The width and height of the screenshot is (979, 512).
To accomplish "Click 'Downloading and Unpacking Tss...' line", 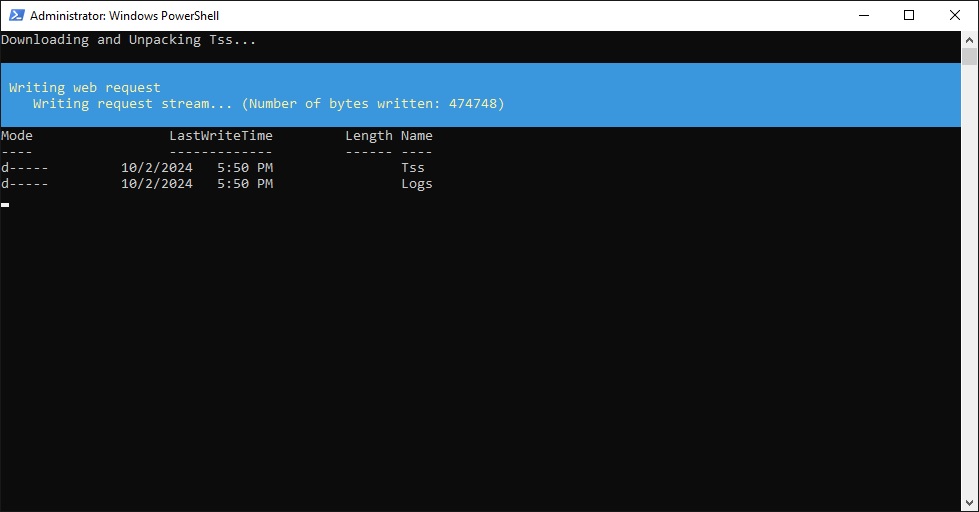I will pos(129,40).
